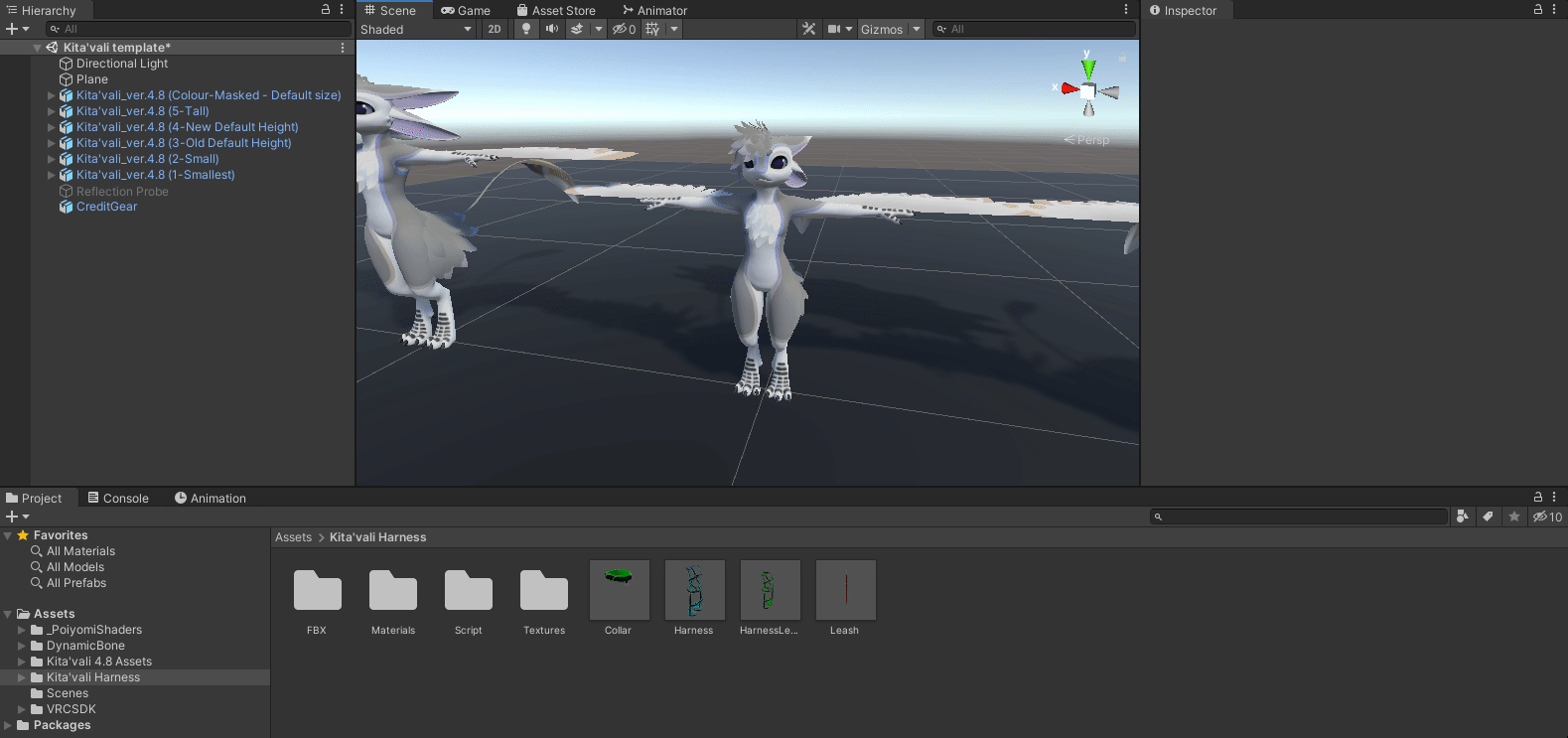1568x738 pixels.
Task: Open the Inspector panel three-dot menu
Action: (1554, 10)
